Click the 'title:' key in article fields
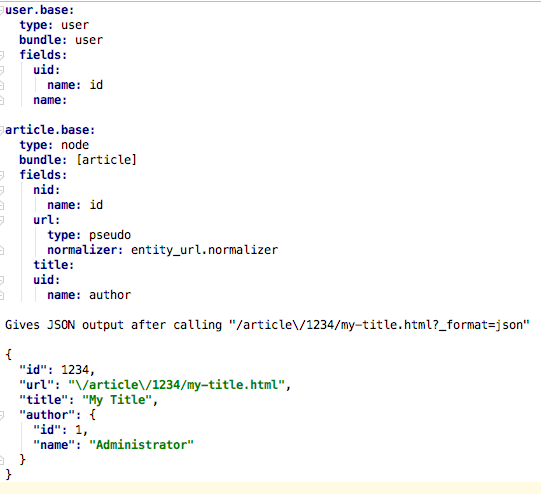This screenshot has height=494, width=541. tap(53, 265)
